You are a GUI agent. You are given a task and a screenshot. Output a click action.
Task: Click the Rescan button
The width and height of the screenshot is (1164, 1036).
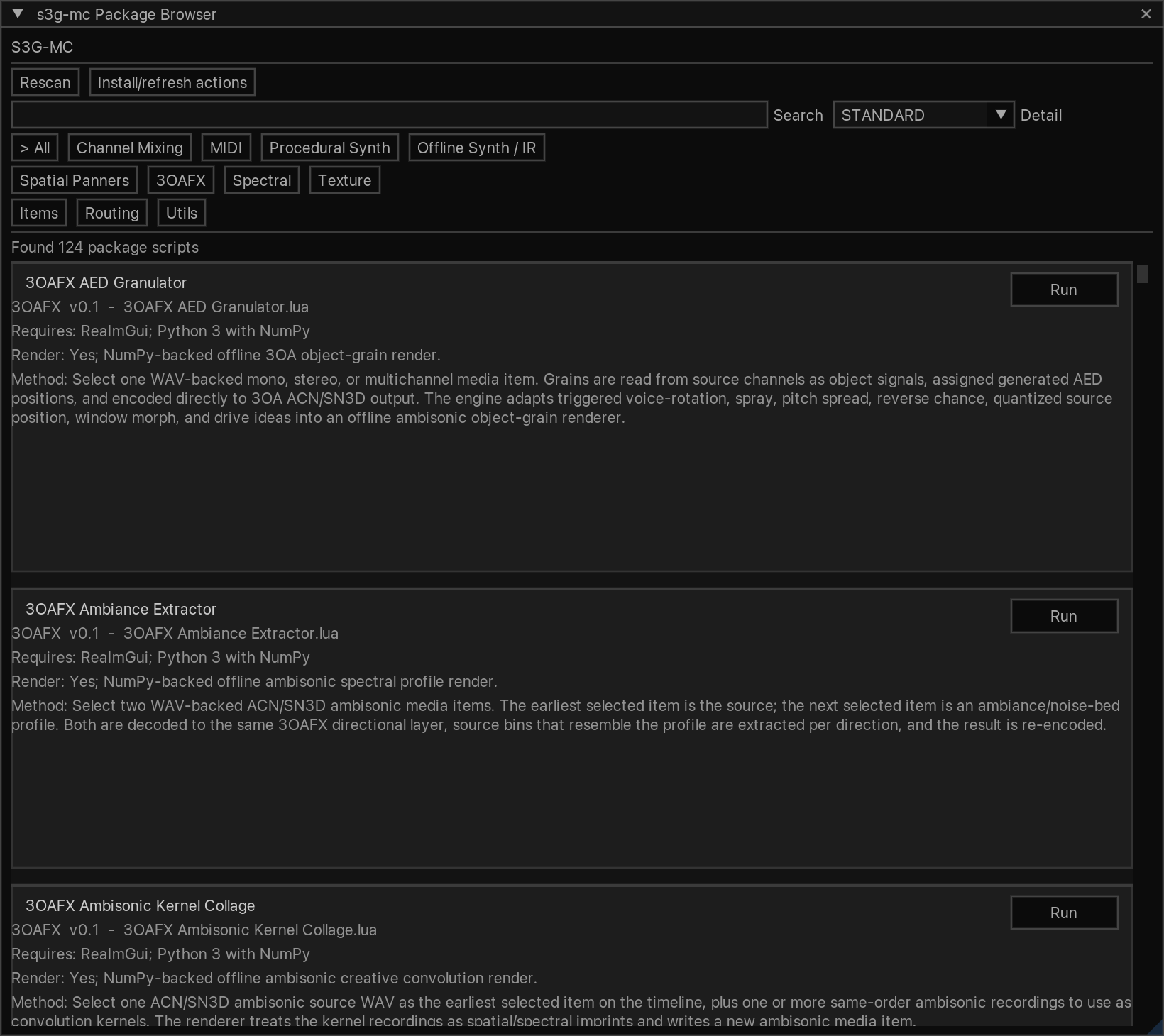(x=45, y=82)
